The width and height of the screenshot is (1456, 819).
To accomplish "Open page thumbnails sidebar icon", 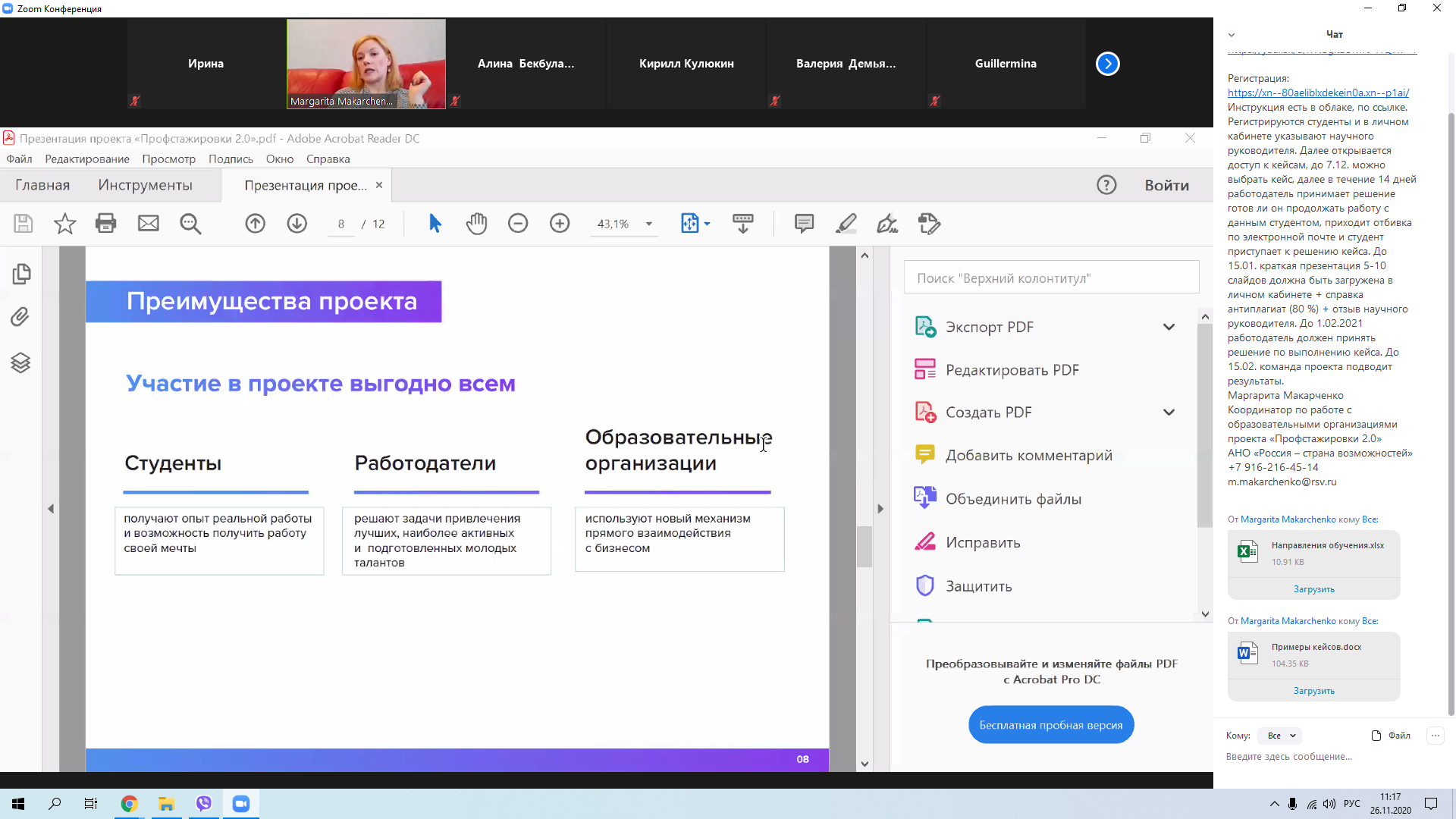I will [21, 274].
